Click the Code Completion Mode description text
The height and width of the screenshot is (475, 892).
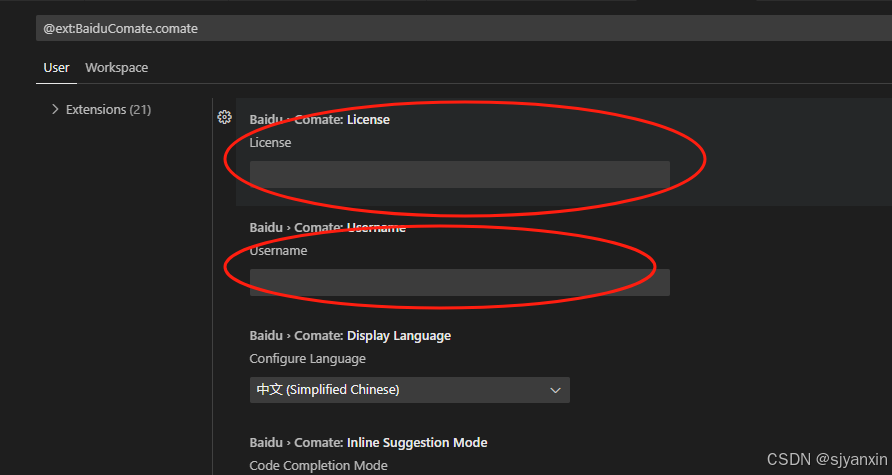point(319,465)
